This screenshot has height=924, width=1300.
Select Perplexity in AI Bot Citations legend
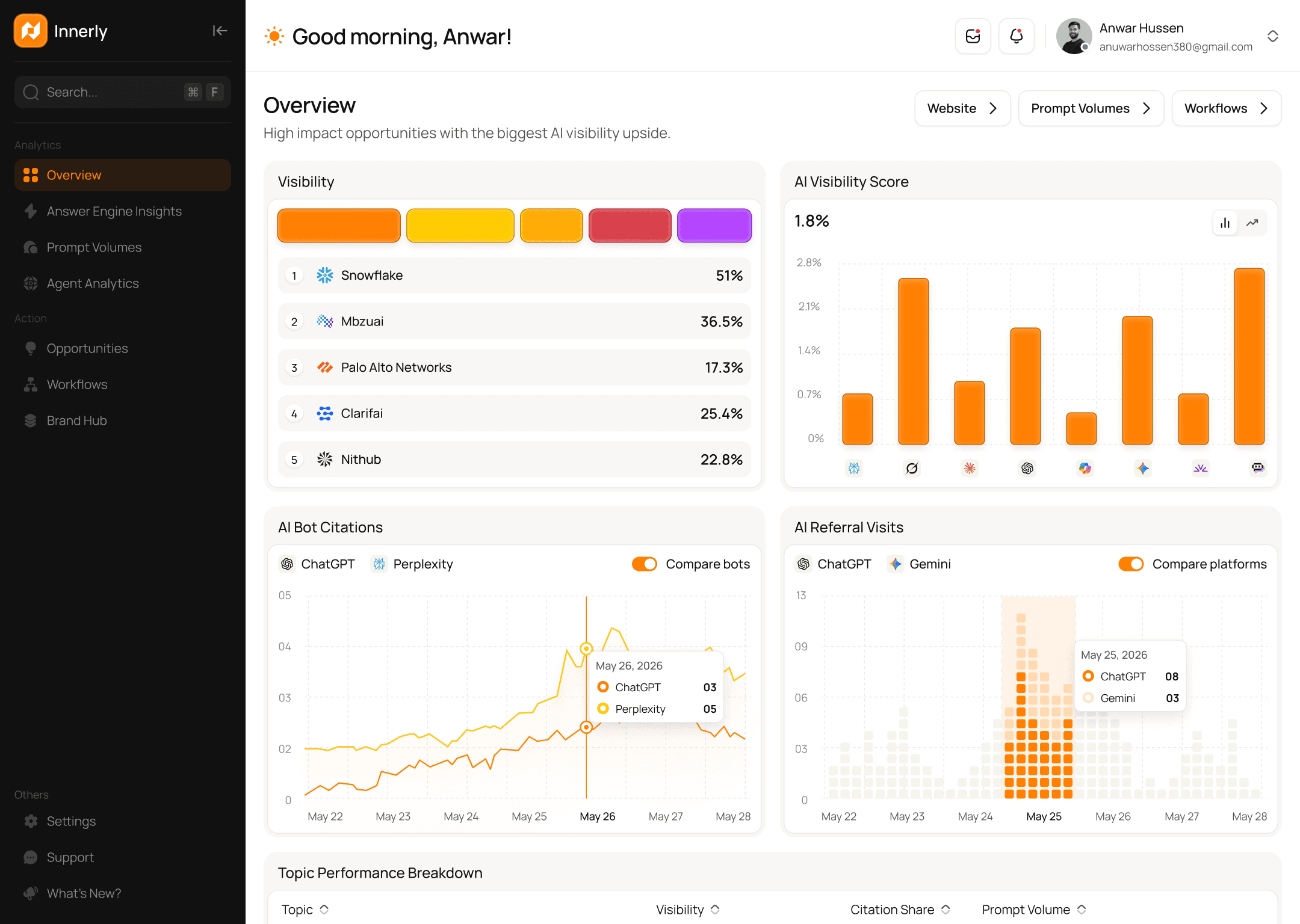click(412, 564)
